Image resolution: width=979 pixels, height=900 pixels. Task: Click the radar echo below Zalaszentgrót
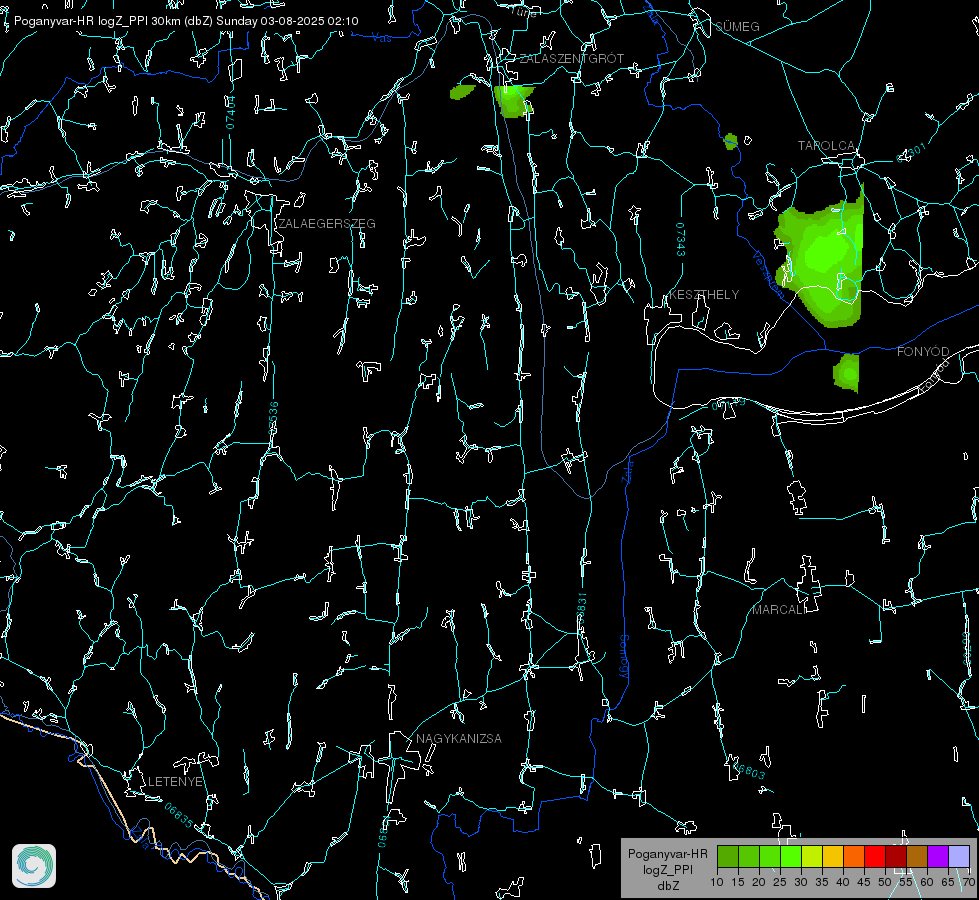514,102
